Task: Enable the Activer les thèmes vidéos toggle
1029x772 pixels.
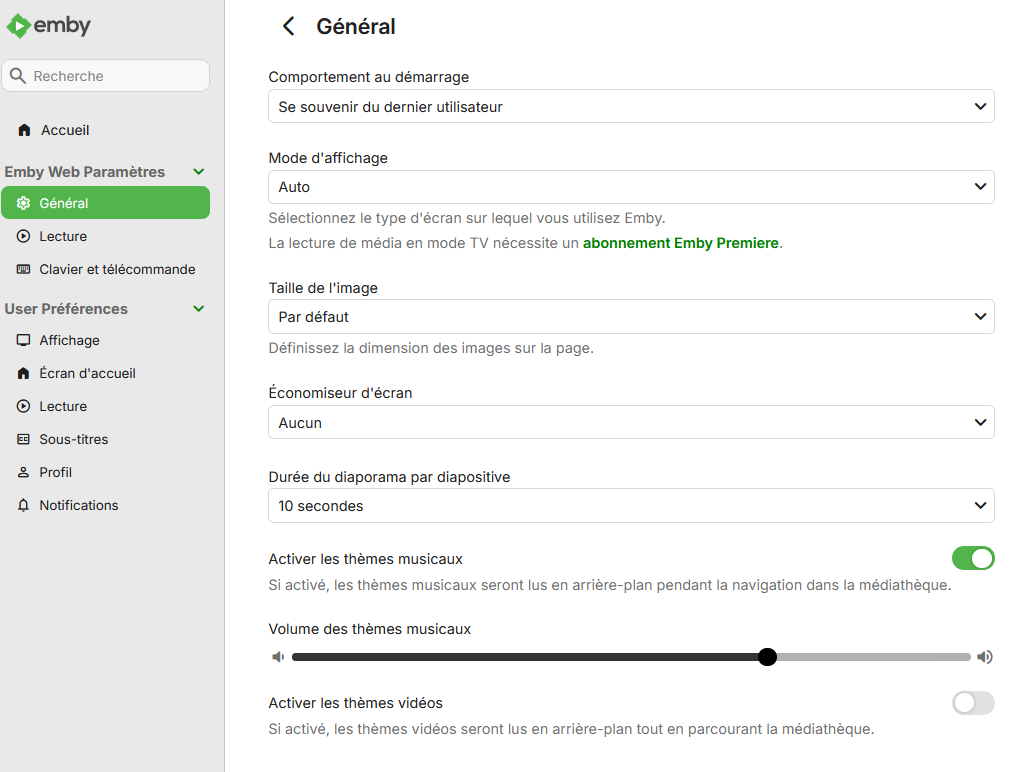Action: pos(973,703)
